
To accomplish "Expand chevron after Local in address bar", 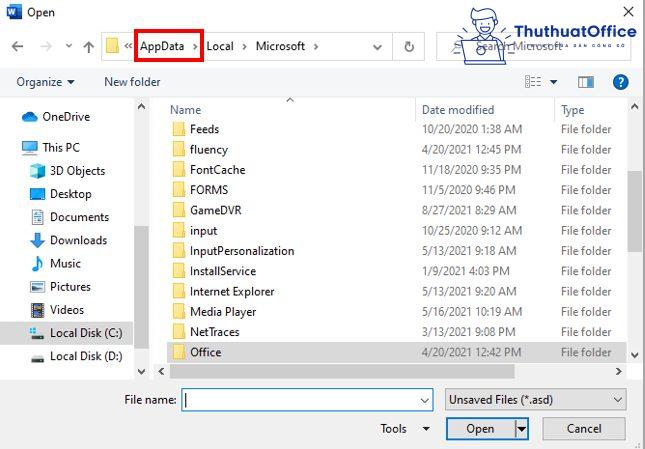I will tap(244, 46).
